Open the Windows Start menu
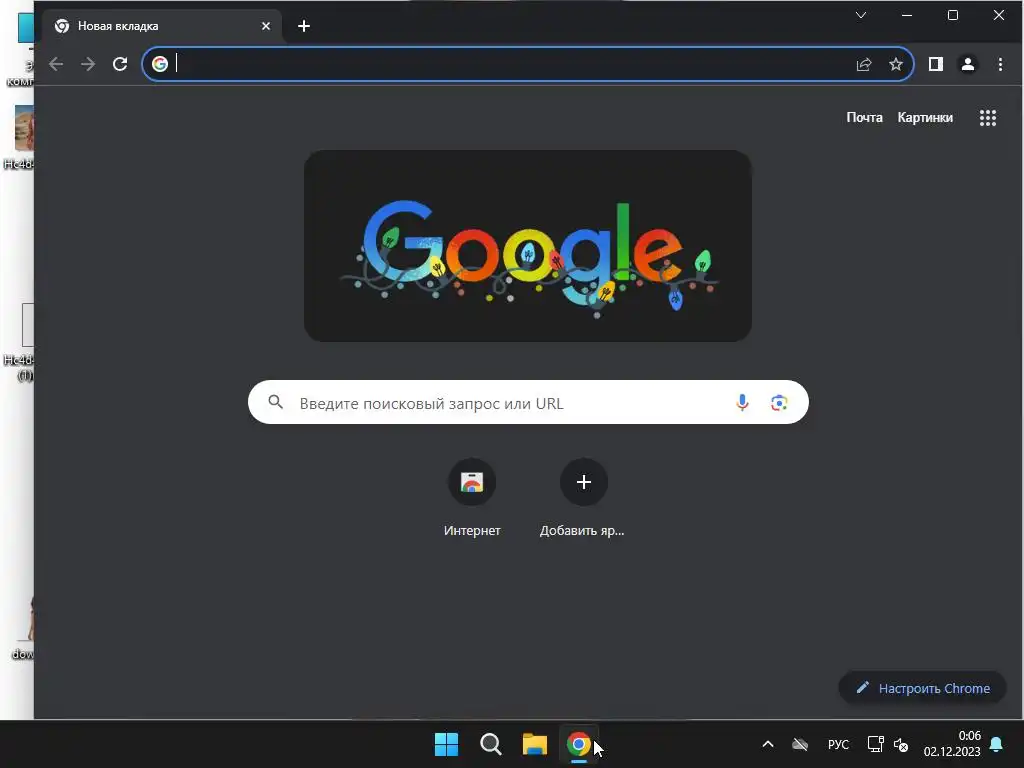Screen dimensions: 1024x768 (x=447, y=744)
